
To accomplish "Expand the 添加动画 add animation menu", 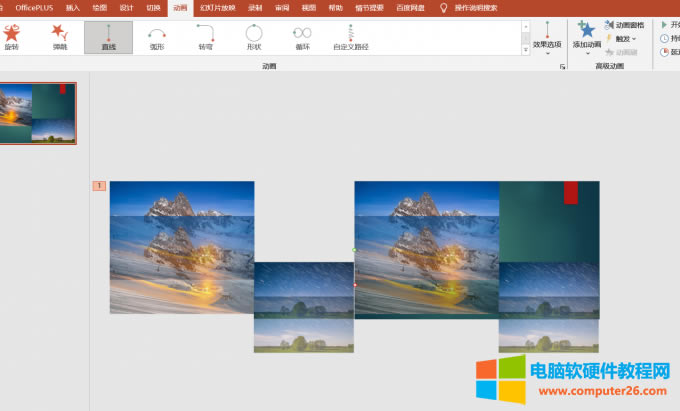I will [587, 37].
